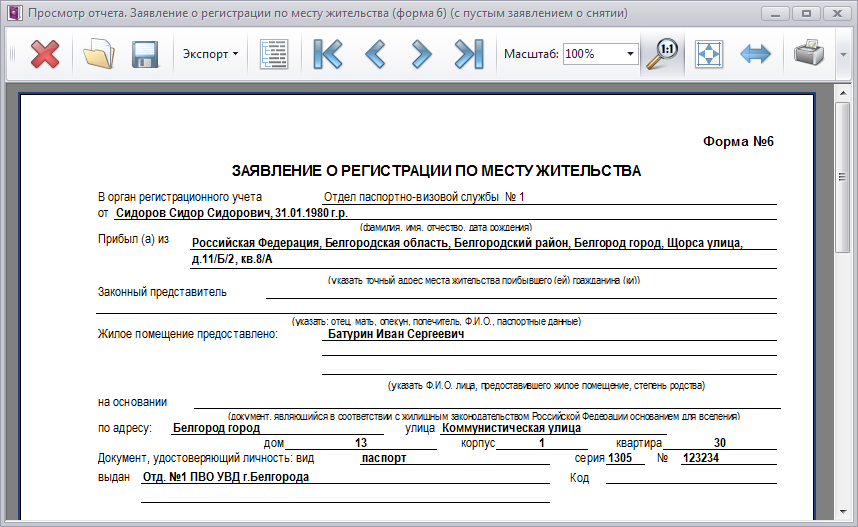Click the city value 'Белгород город'

click(216, 428)
